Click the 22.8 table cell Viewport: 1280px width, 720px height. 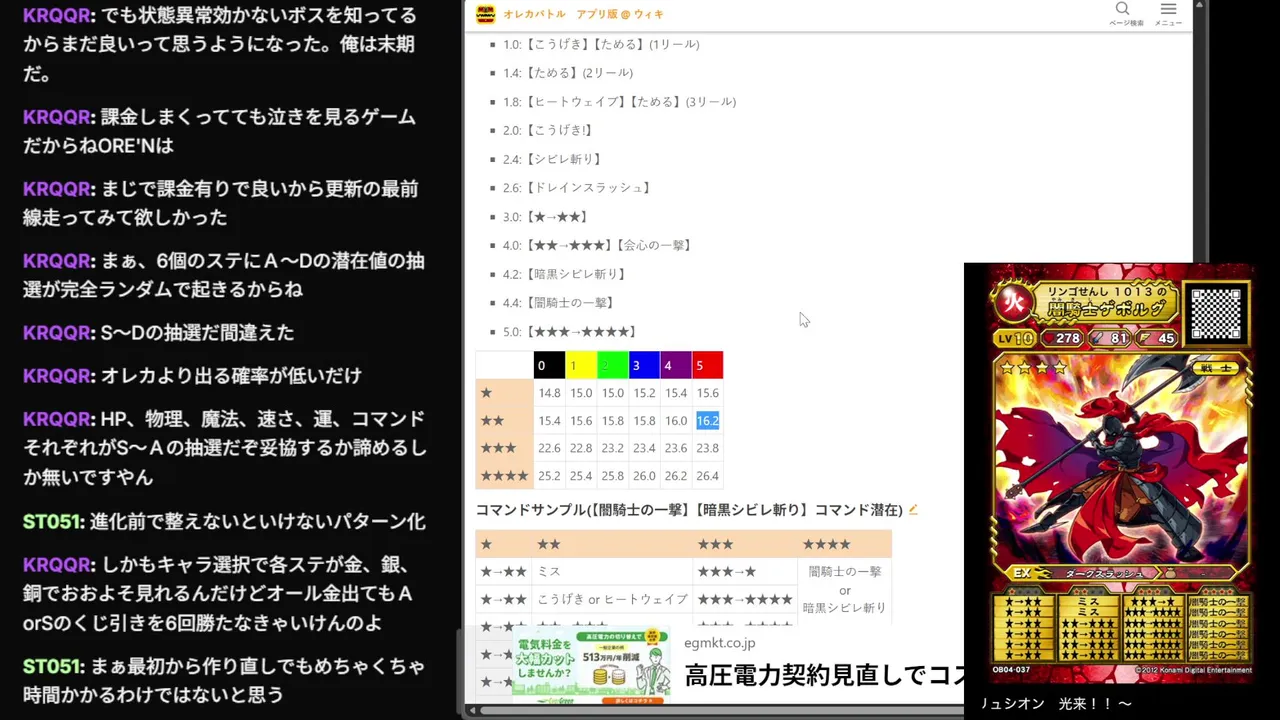(x=580, y=448)
